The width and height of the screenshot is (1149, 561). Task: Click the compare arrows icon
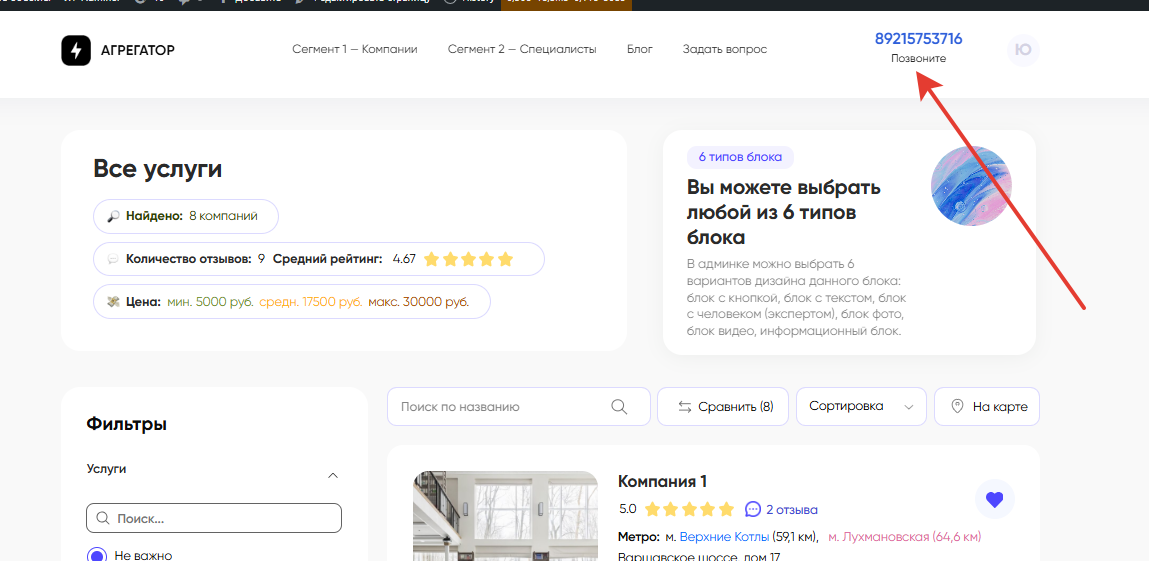tap(685, 407)
